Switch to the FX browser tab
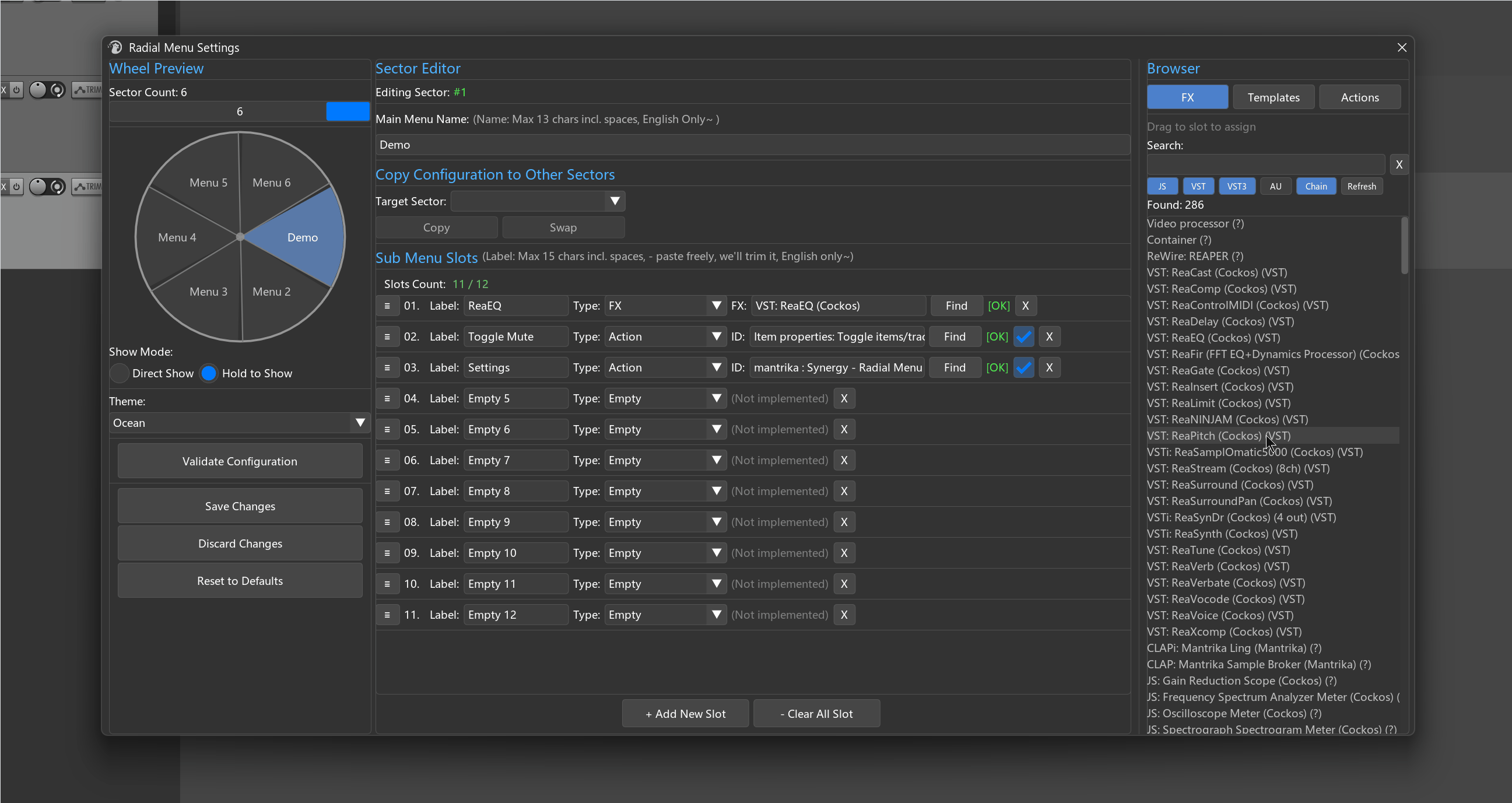The width and height of the screenshot is (1512, 803). click(1187, 97)
